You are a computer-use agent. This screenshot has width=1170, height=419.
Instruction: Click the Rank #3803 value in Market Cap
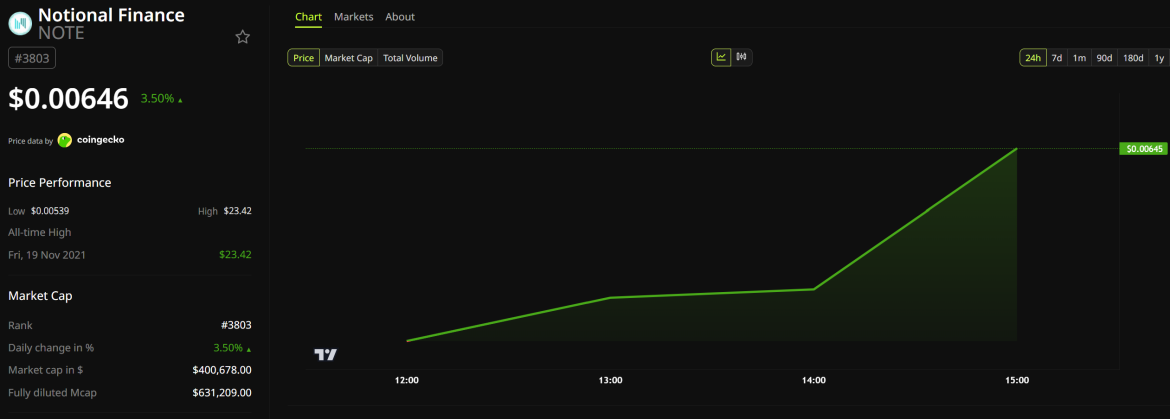(x=237, y=325)
